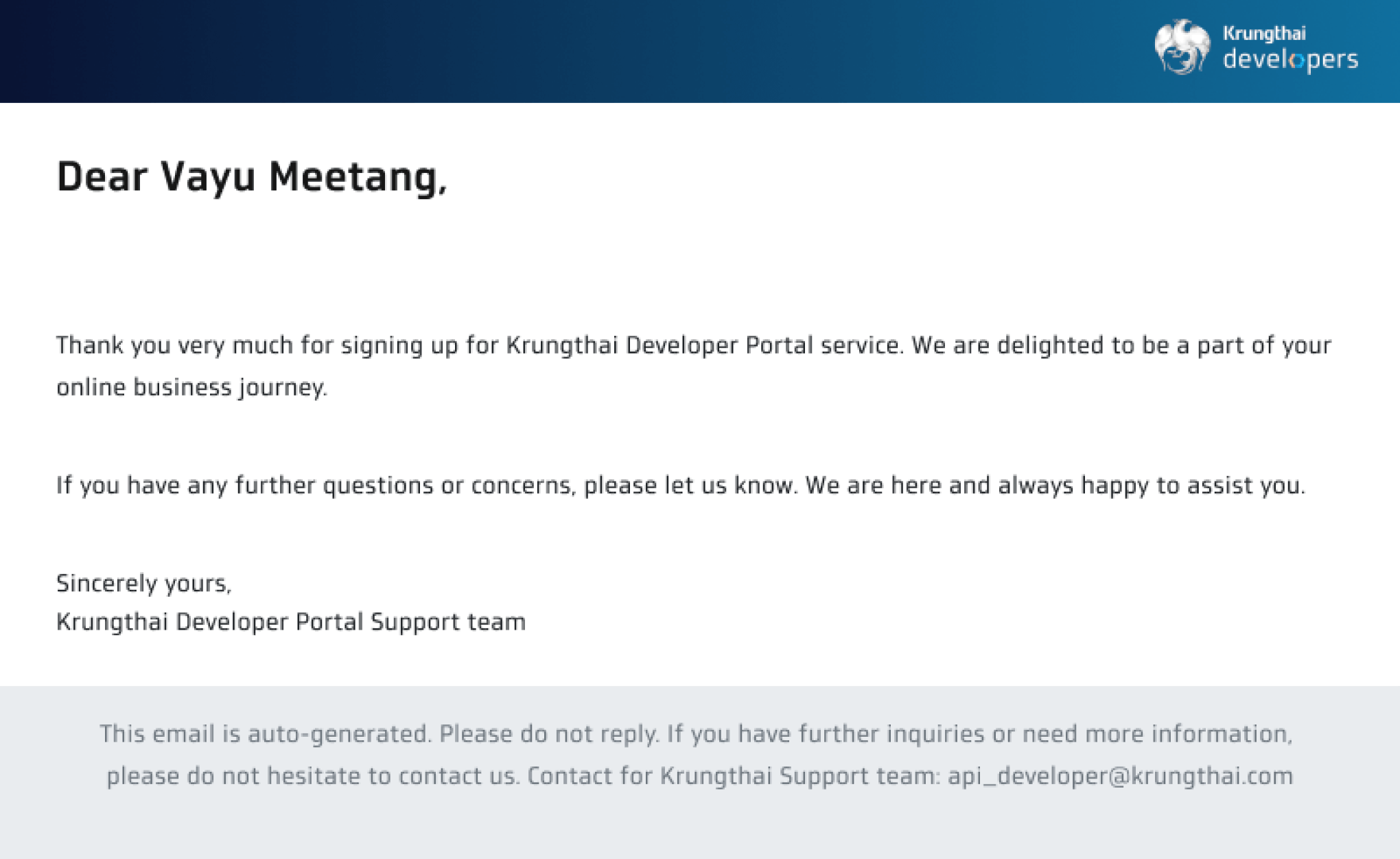Open the api_developer@krungthai.com email link
The image size is (1400, 859).
point(1120,776)
